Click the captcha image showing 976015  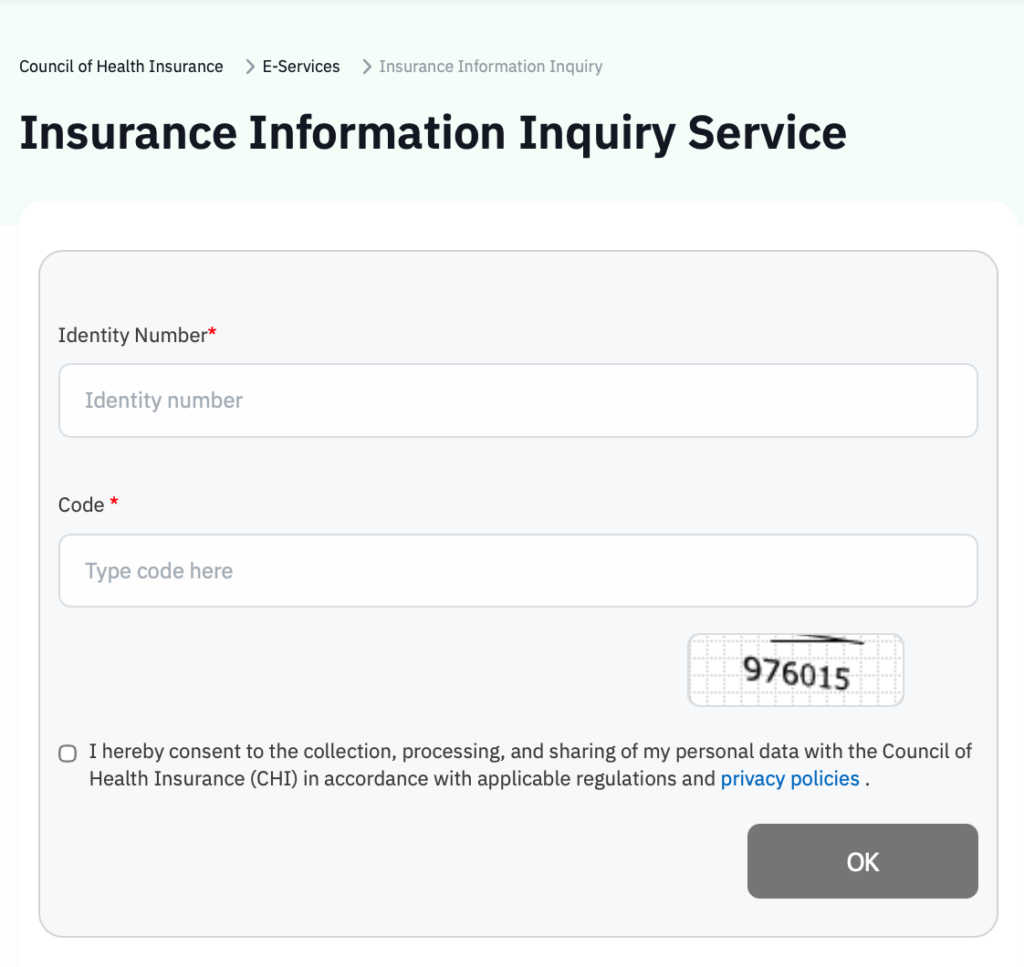[795, 670]
